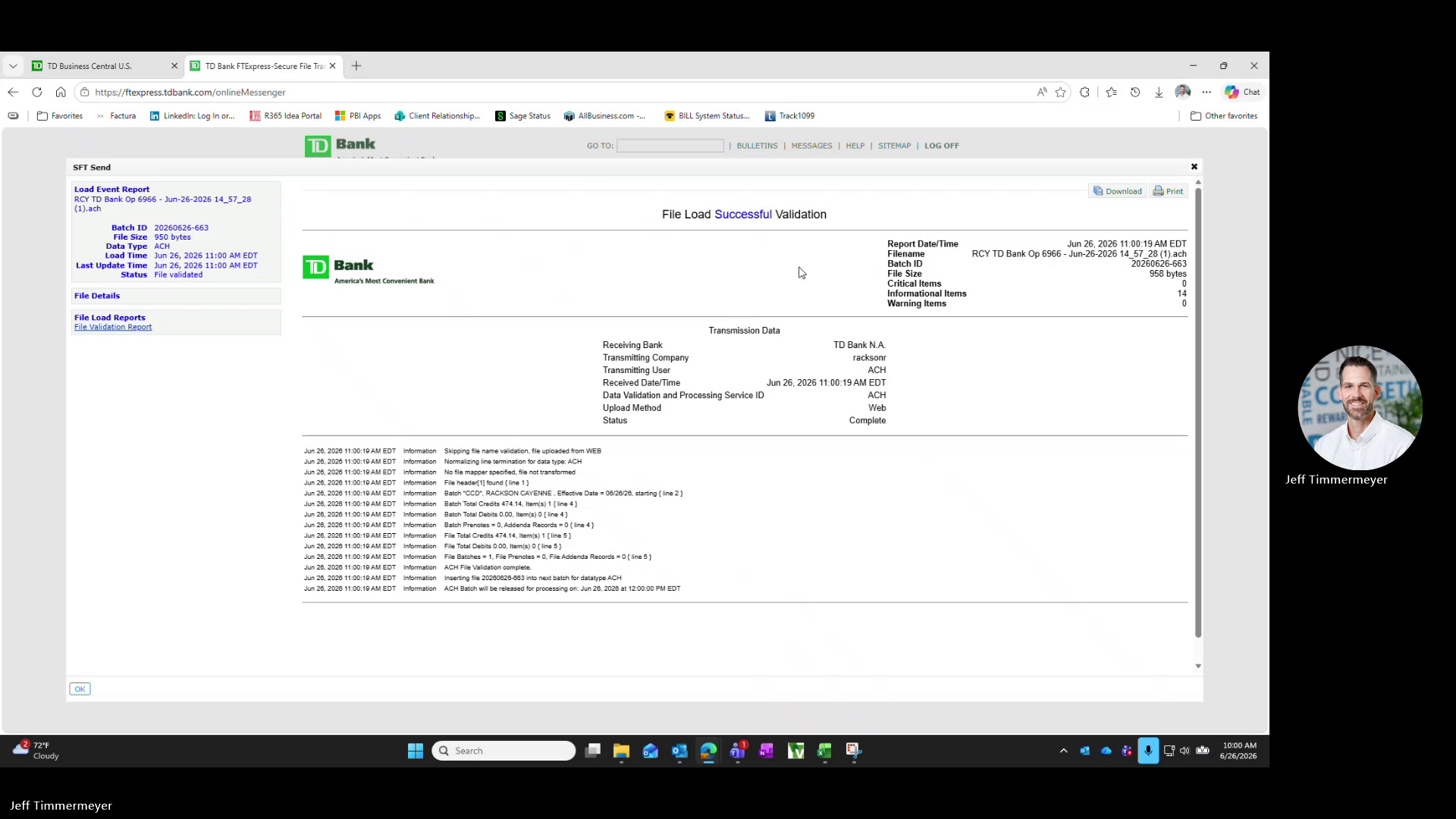
Task: Open the Favorites bookmark folder
Action: click(60, 116)
